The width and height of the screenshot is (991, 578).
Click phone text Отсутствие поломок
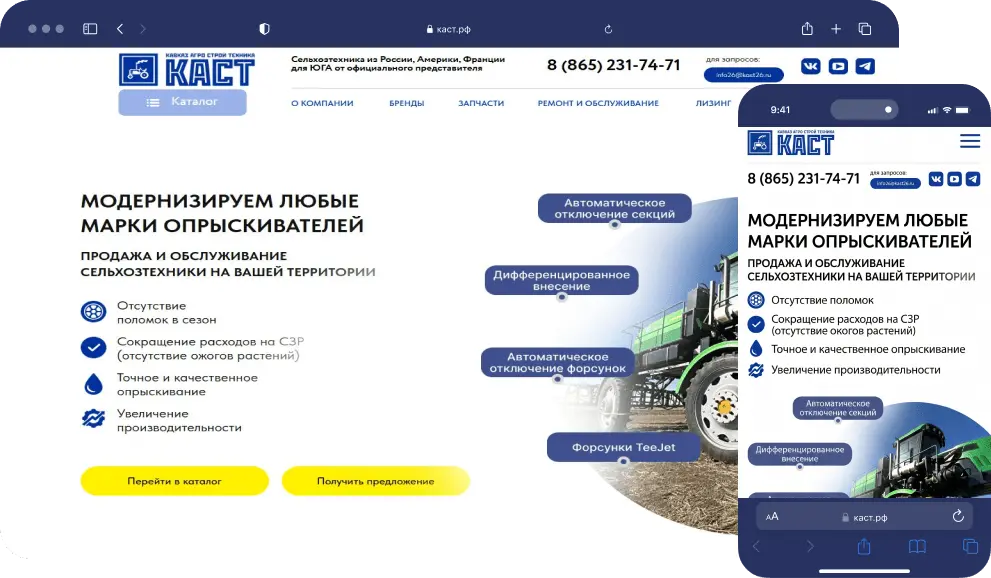click(822, 300)
